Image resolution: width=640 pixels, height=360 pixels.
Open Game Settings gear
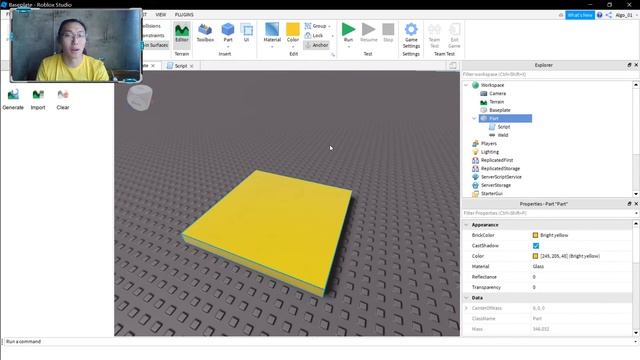[x=411, y=29]
